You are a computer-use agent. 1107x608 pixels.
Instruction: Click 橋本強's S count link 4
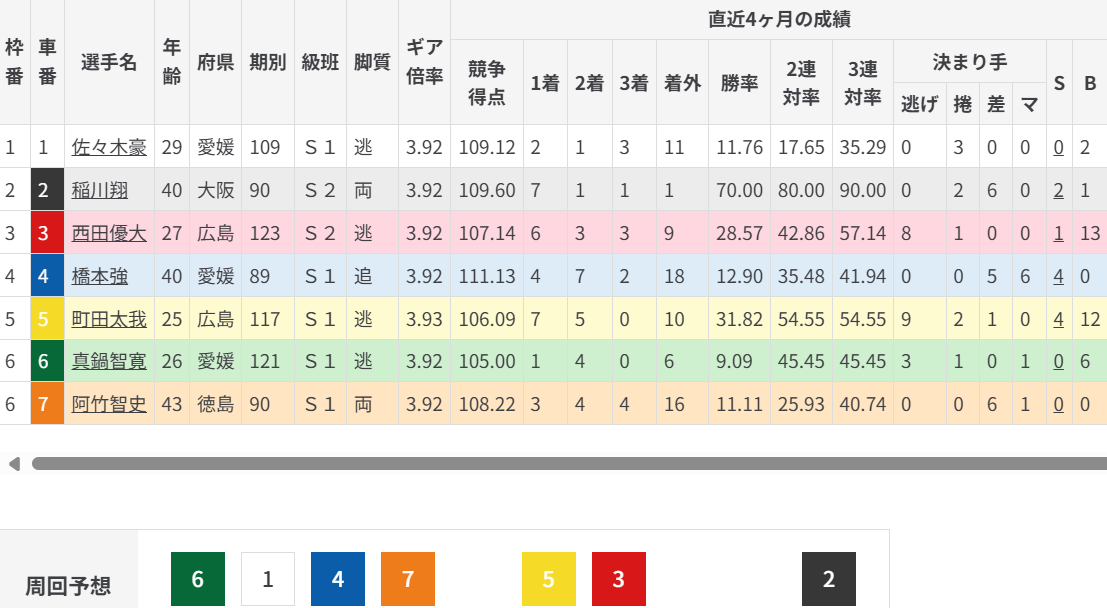[x=1058, y=277]
